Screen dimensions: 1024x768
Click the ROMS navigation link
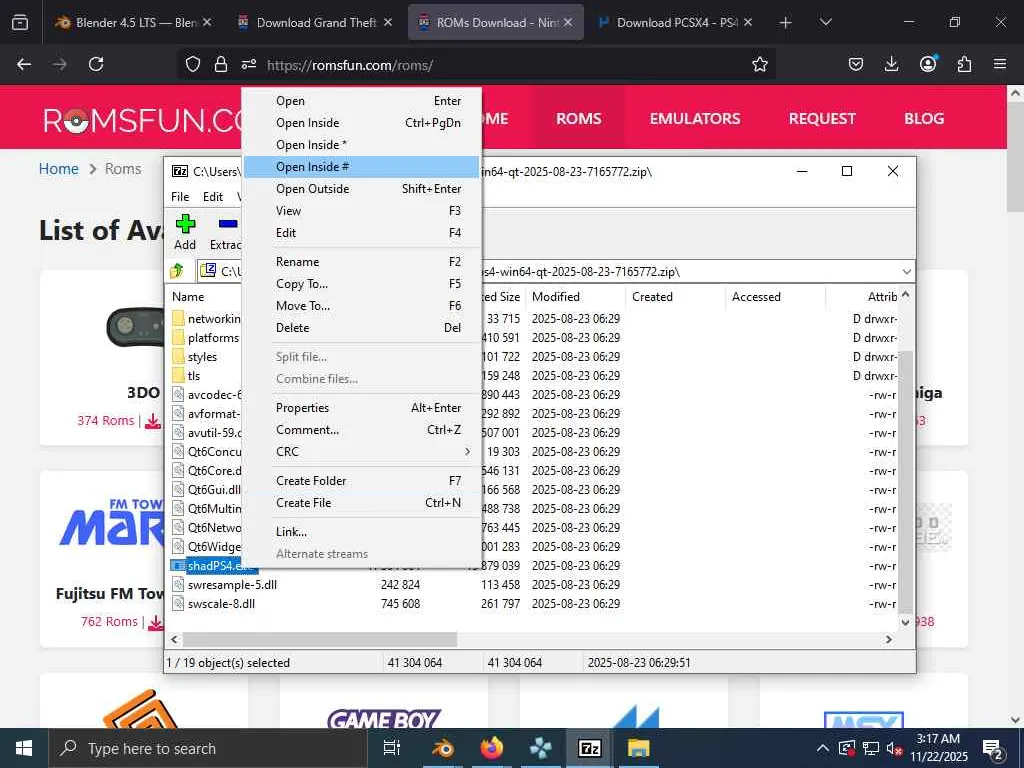(x=579, y=118)
